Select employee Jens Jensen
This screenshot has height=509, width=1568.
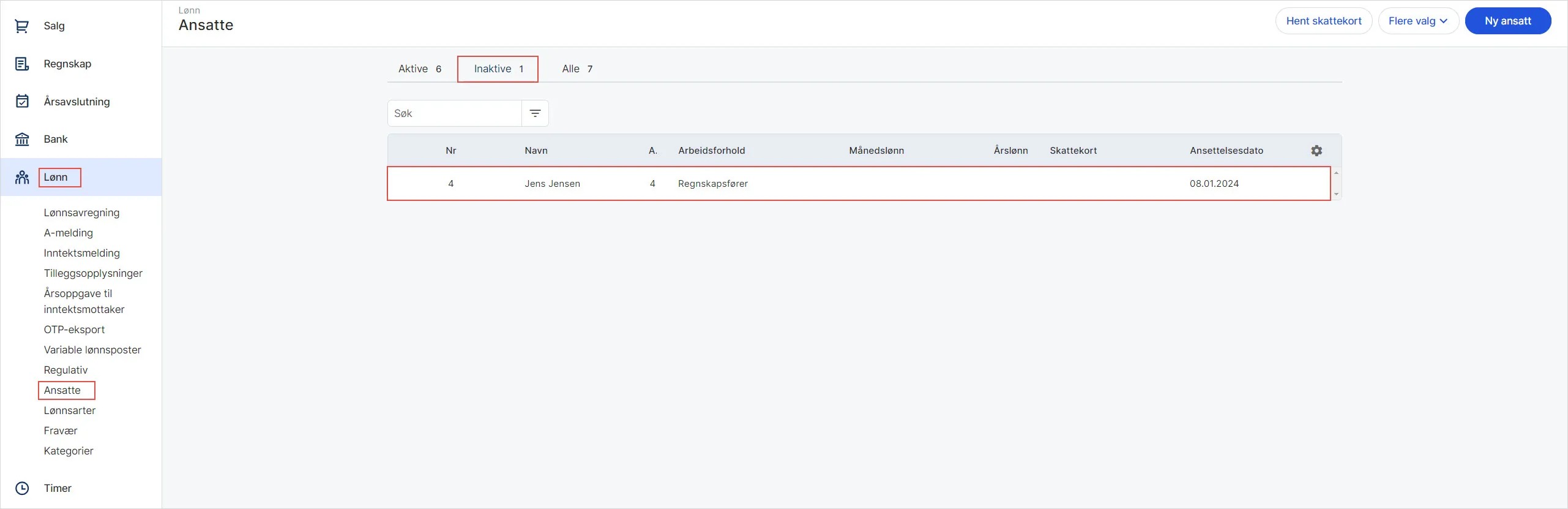coord(552,184)
